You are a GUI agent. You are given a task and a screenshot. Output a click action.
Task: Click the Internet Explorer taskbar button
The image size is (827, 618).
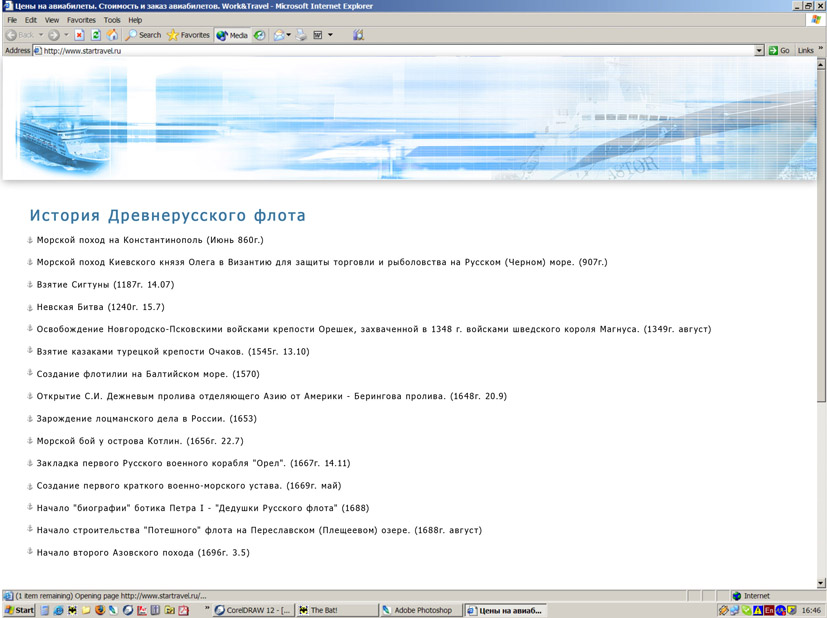click(505, 610)
